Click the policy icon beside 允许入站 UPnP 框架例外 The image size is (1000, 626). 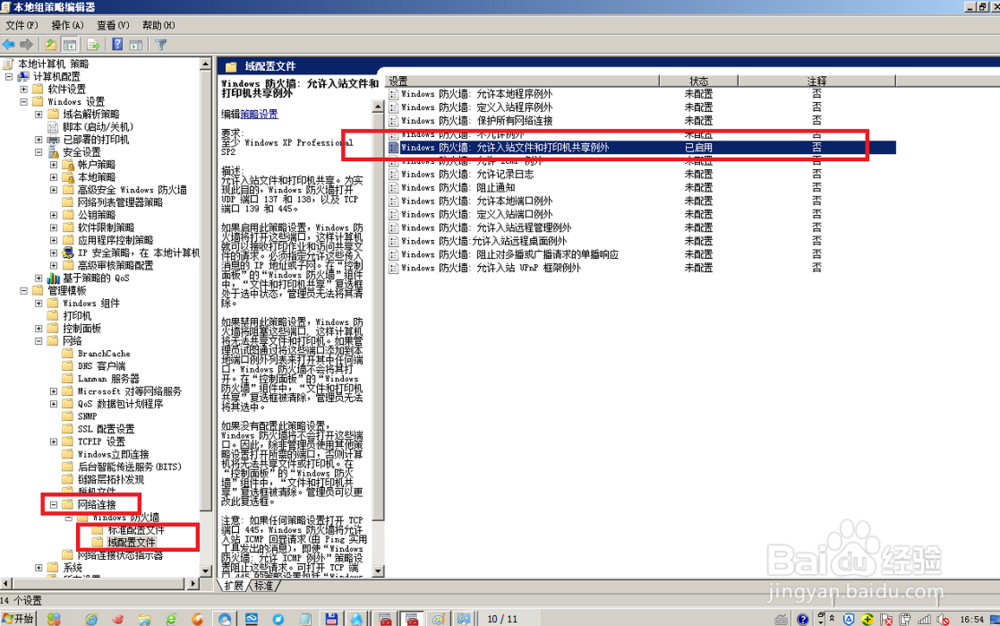click(x=393, y=268)
